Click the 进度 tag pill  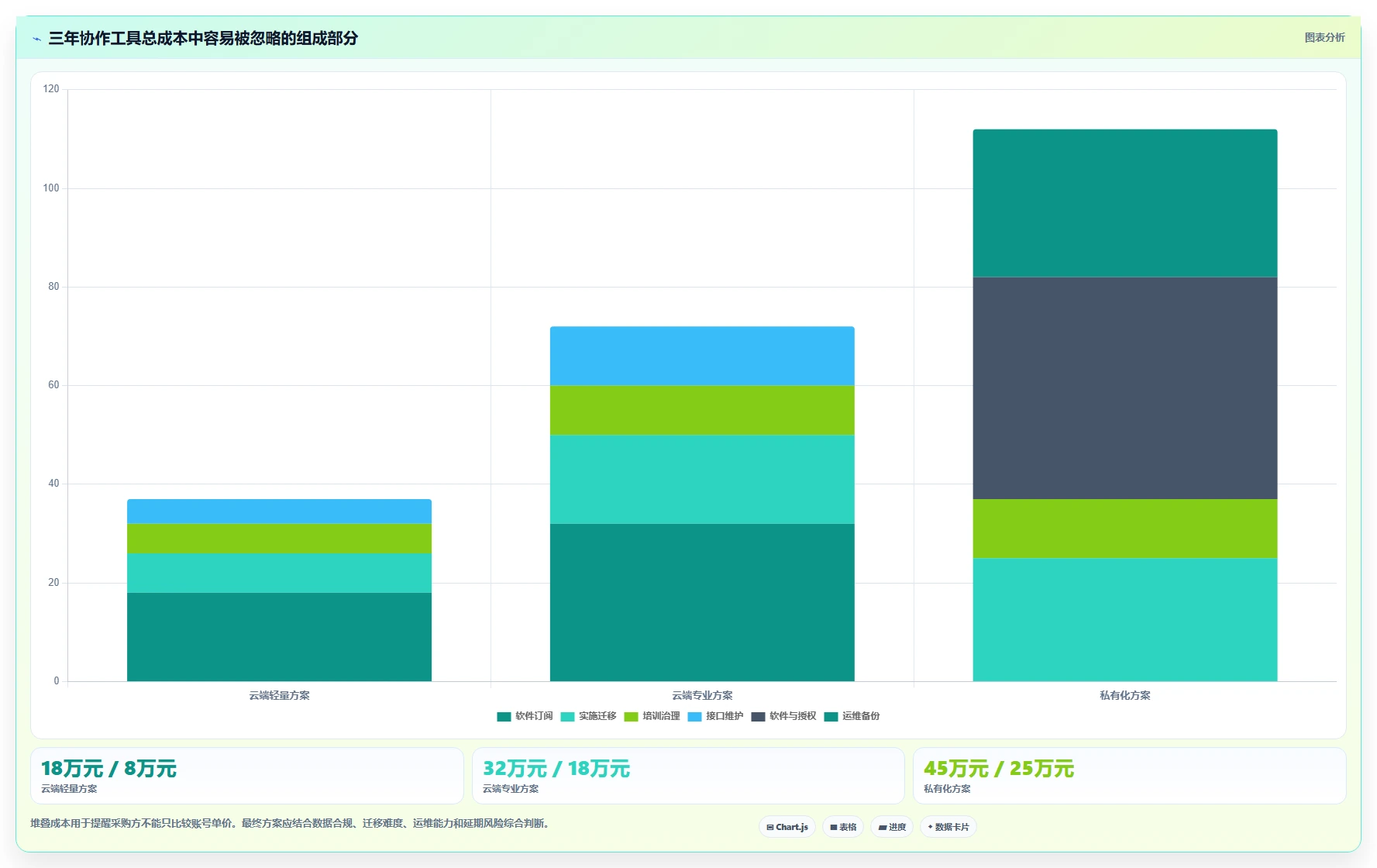click(x=892, y=827)
